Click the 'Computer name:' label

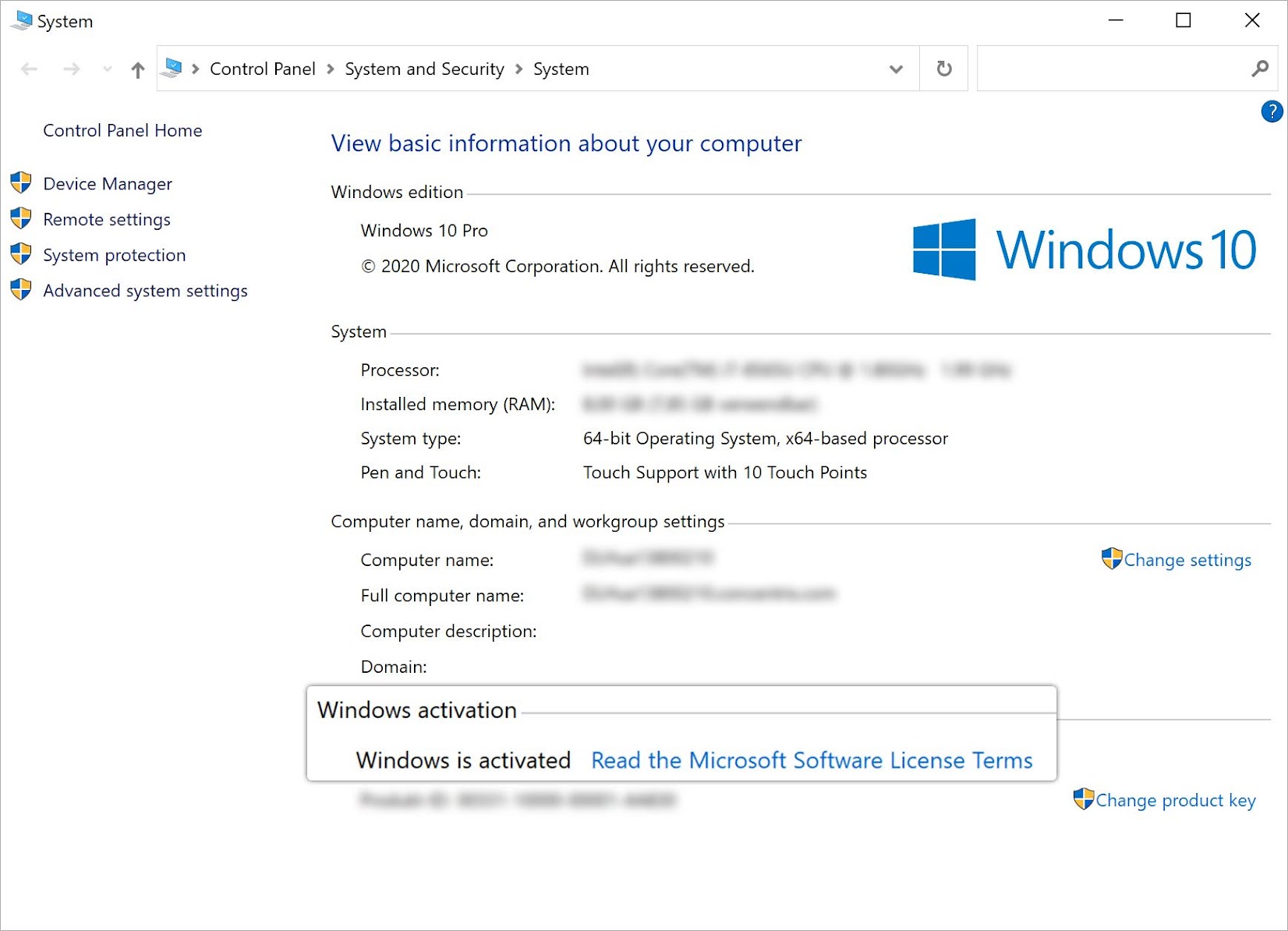[x=427, y=560]
